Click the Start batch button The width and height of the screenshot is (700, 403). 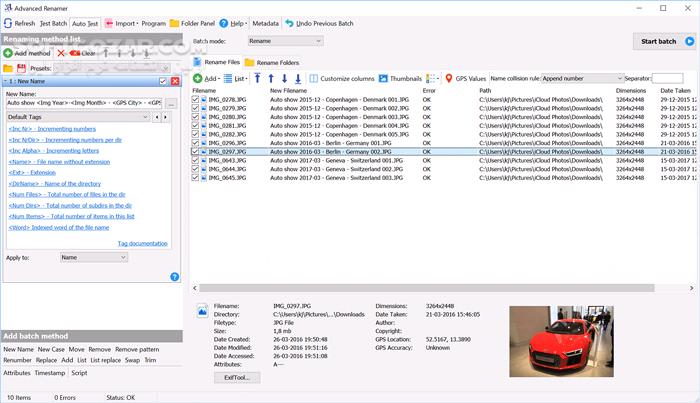(664, 41)
